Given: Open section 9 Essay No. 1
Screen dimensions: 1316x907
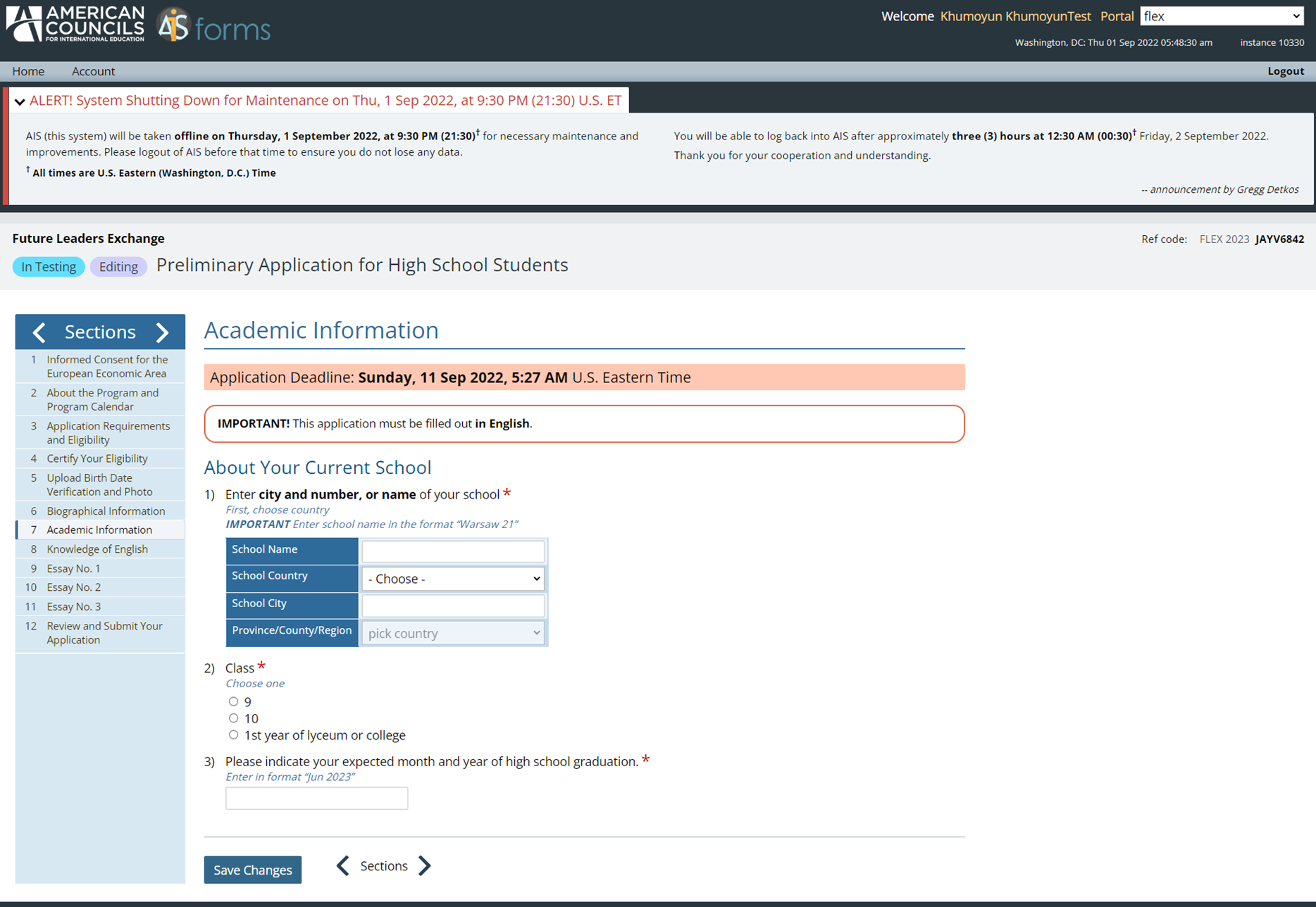Looking at the screenshot, I should (100, 568).
